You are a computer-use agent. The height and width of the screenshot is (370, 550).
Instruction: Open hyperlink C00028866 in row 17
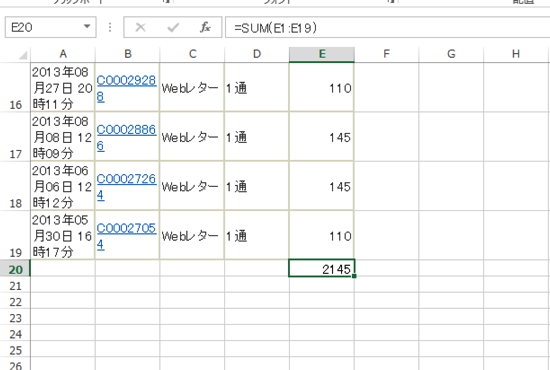tap(126, 137)
